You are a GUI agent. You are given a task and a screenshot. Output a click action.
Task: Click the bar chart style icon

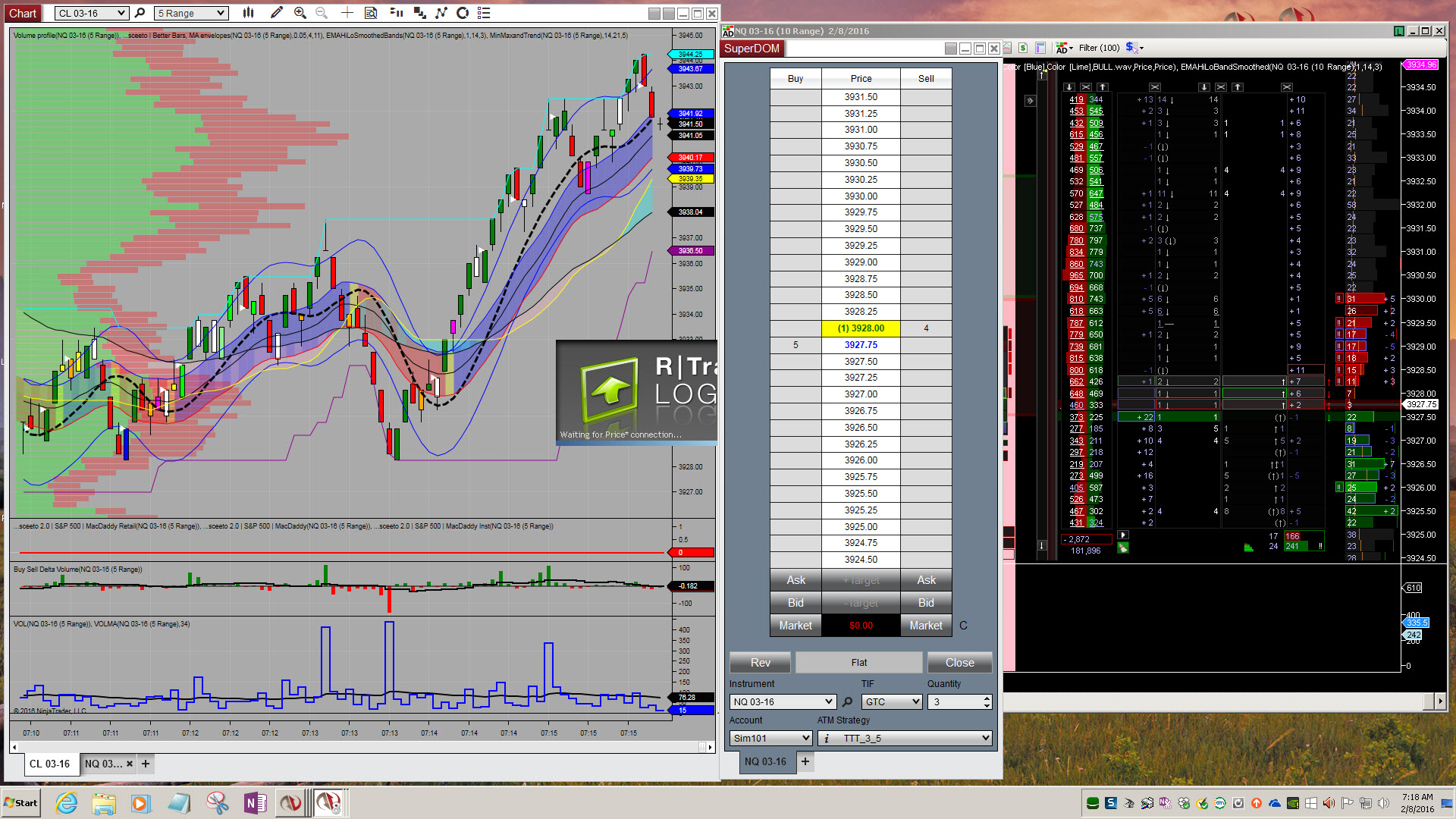click(248, 13)
